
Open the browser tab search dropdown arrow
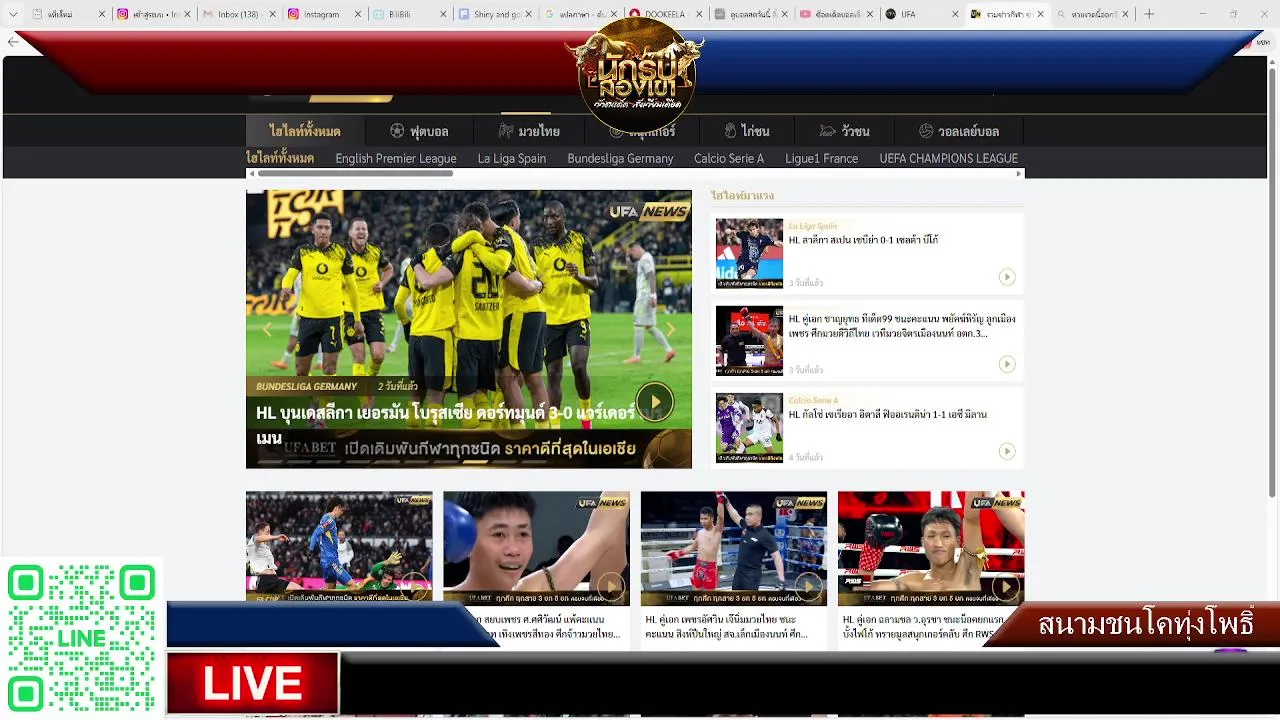click(x=13, y=14)
